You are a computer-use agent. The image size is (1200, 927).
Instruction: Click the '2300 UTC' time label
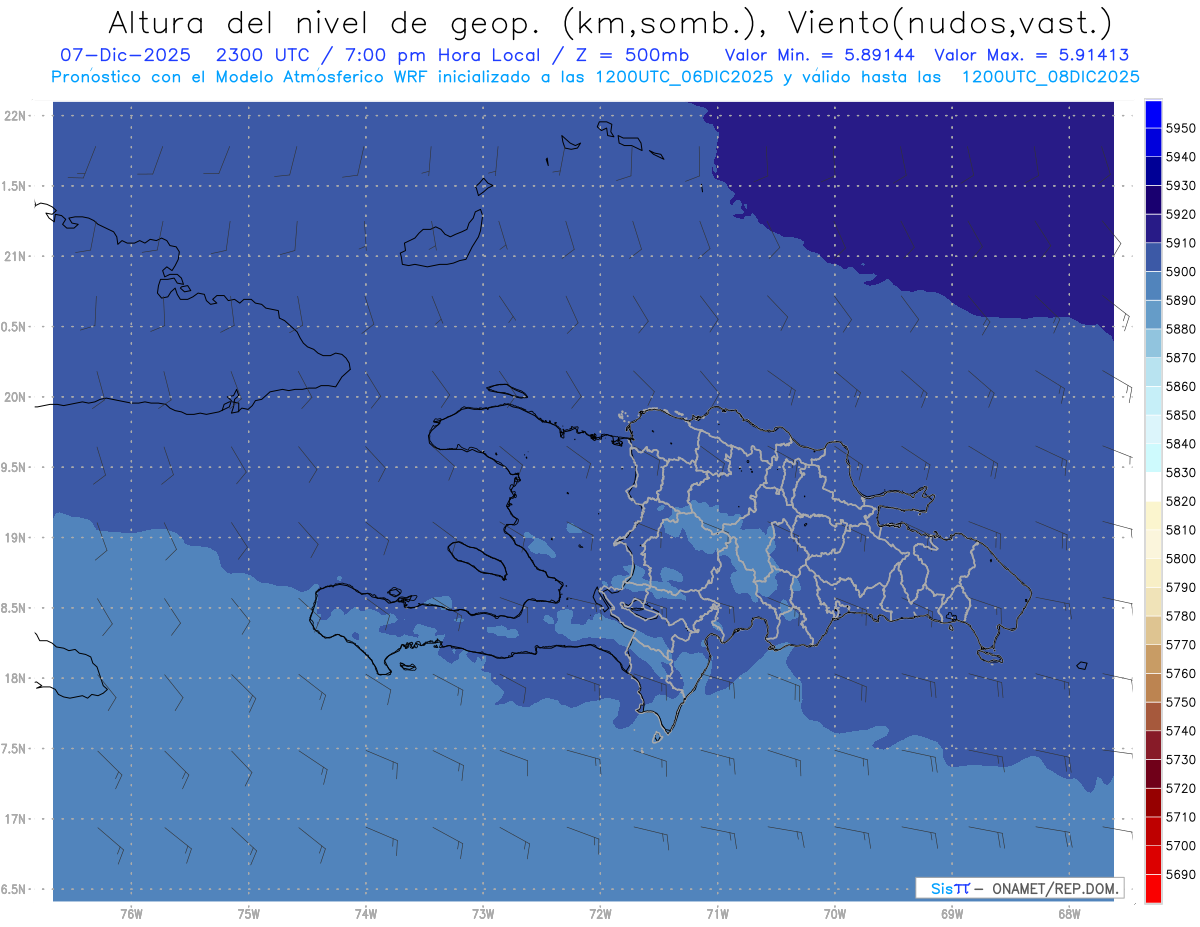(263, 55)
